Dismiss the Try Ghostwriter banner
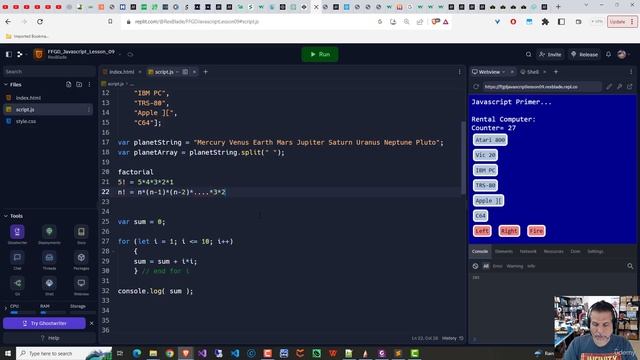Viewport: 640px width, 360px height. [91, 323]
